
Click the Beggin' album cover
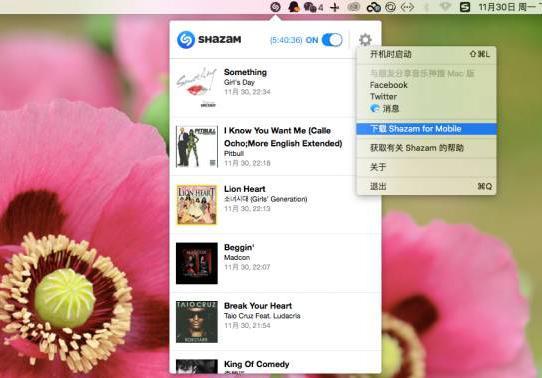coord(197,263)
